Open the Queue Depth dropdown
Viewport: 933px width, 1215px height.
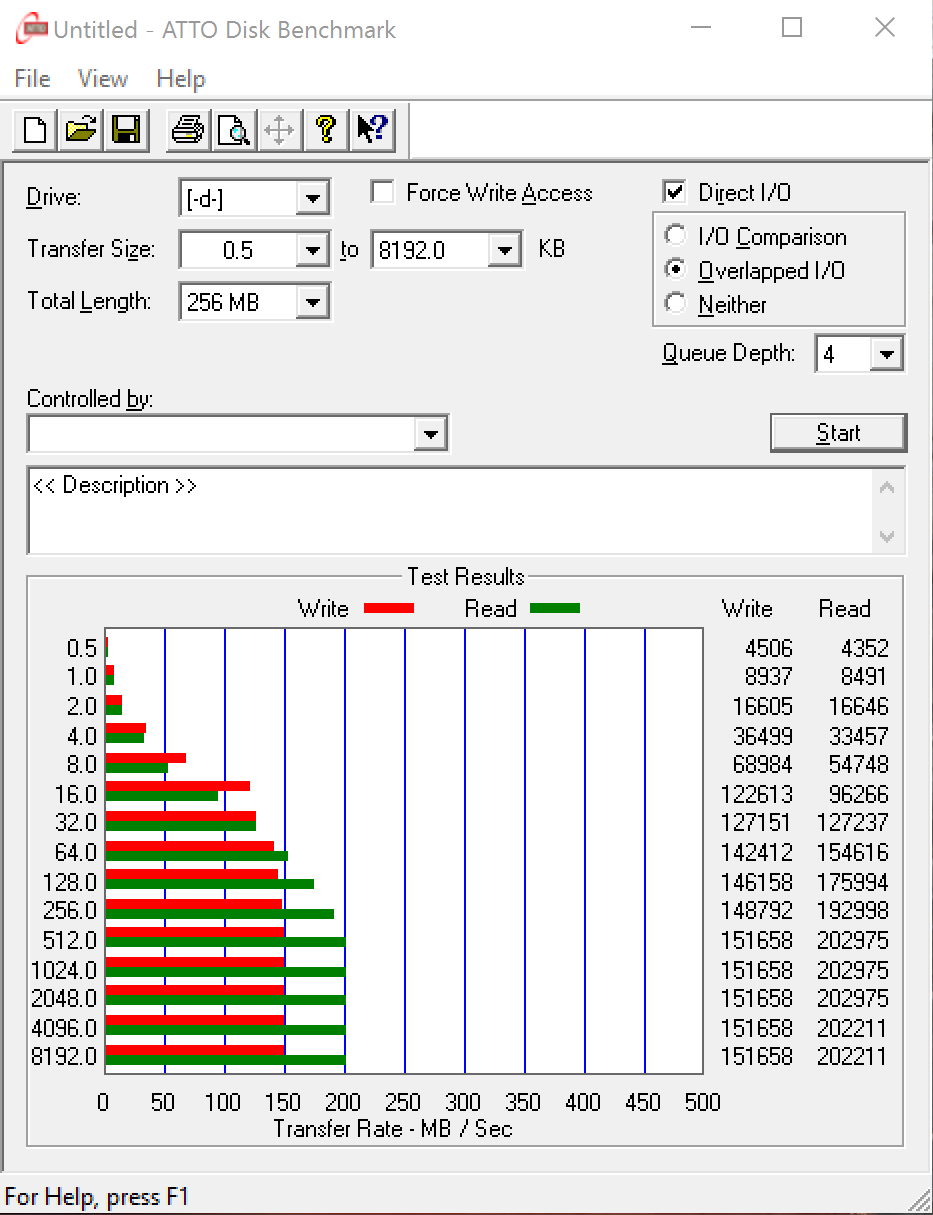887,354
